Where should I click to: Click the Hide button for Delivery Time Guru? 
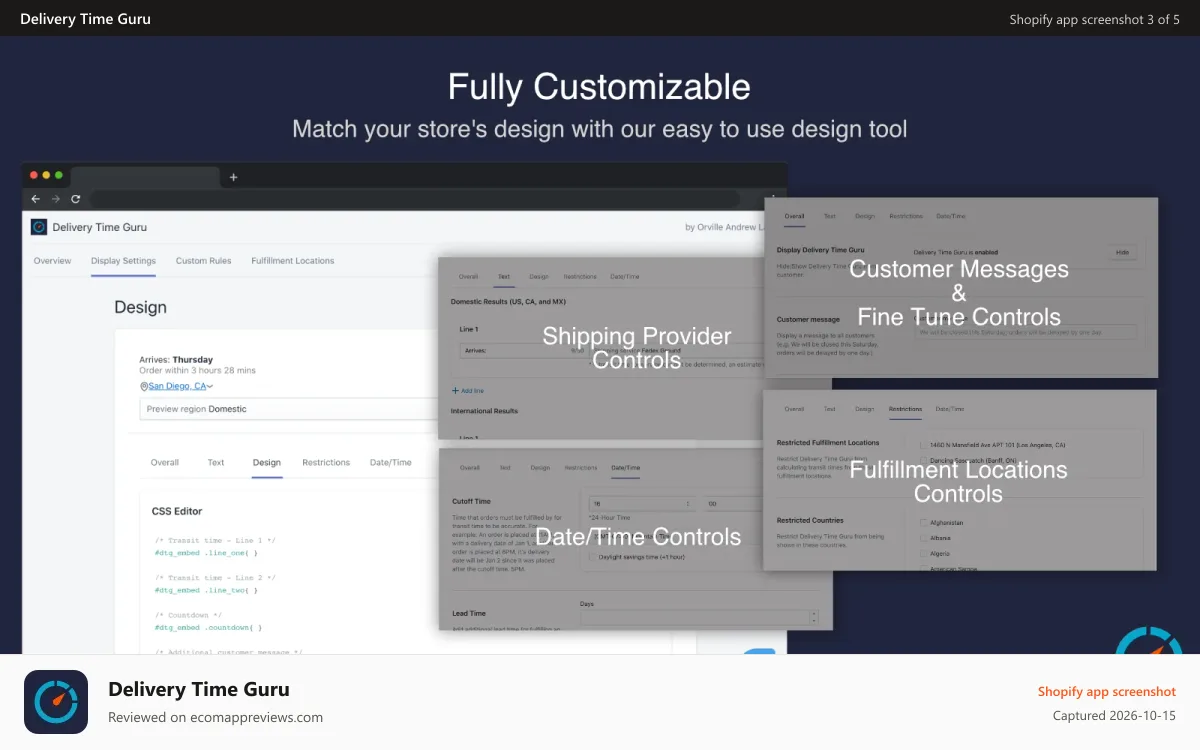1121,253
